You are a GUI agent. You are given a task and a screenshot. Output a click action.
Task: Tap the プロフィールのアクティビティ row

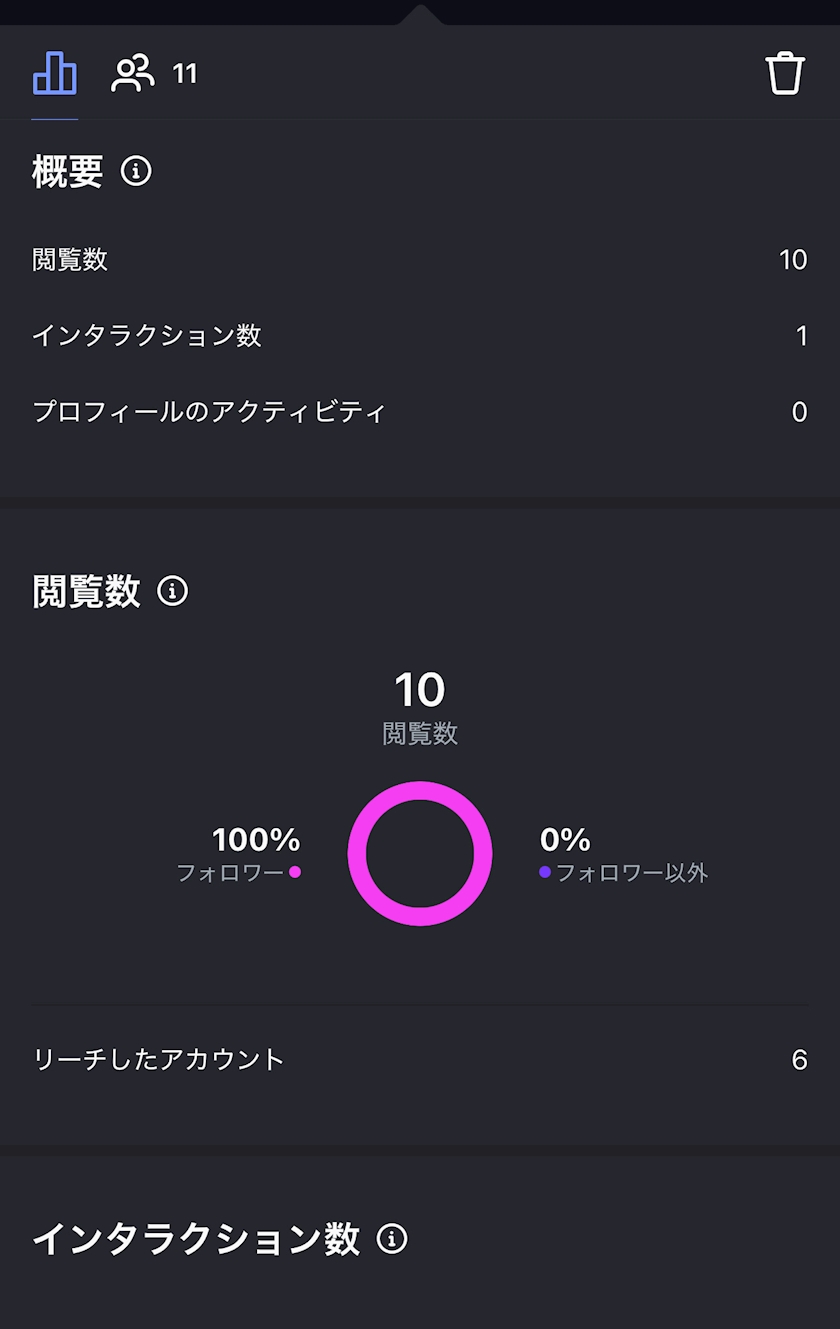click(x=420, y=411)
